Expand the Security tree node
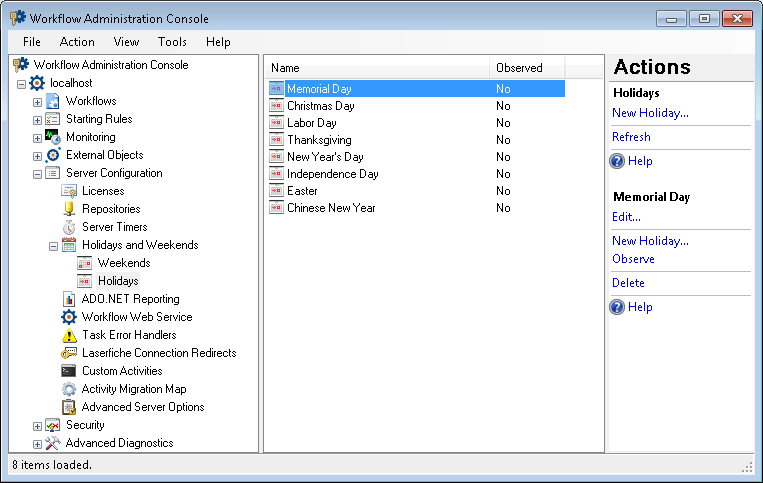Image resolution: width=763 pixels, height=483 pixels. click(x=37, y=426)
